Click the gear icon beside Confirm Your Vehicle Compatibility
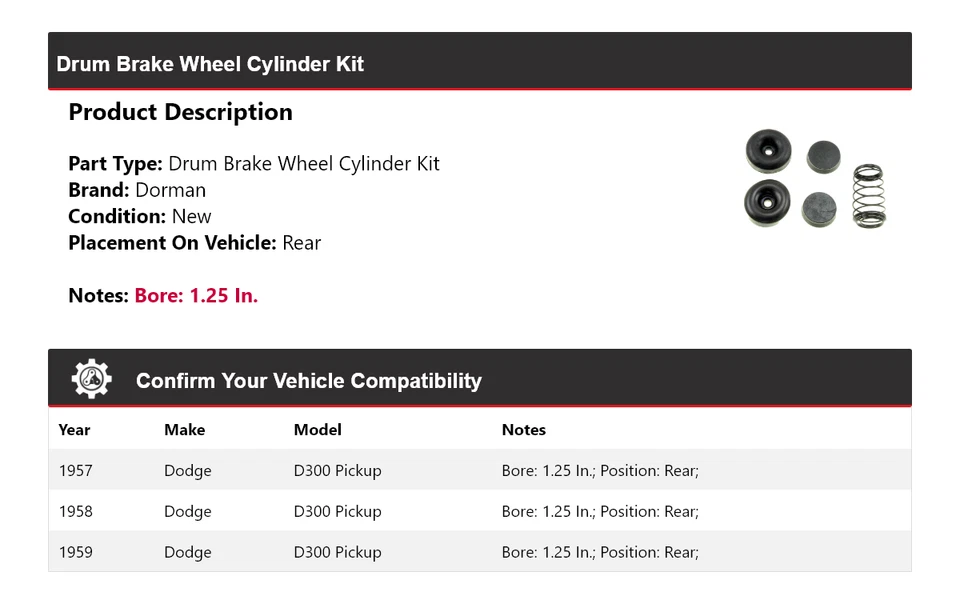 point(92,380)
